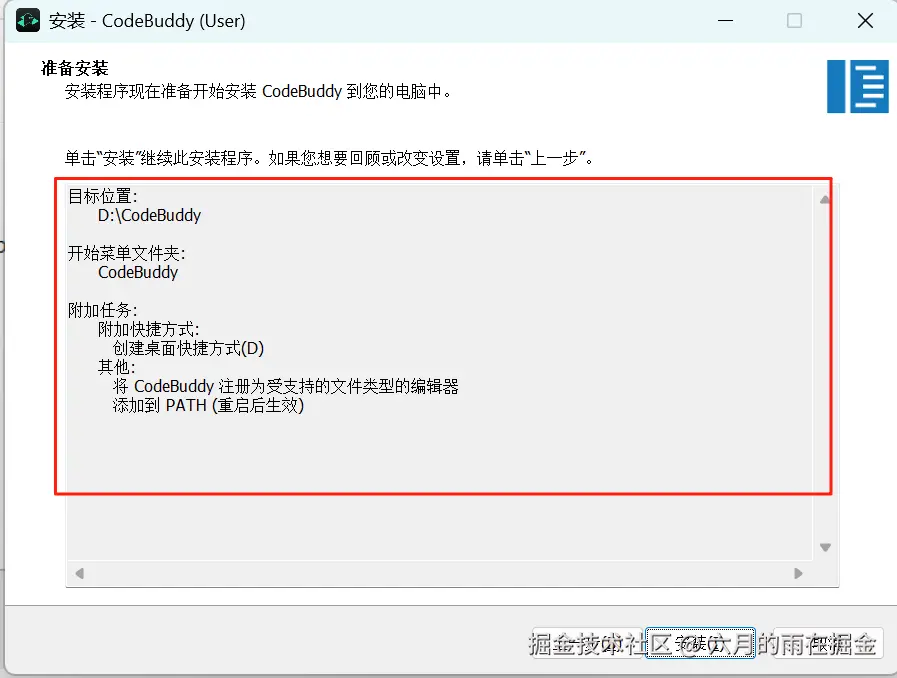The height and width of the screenshot is (678, 897).
Task: Start installation with the 安装 button
Action: point(700,644)
